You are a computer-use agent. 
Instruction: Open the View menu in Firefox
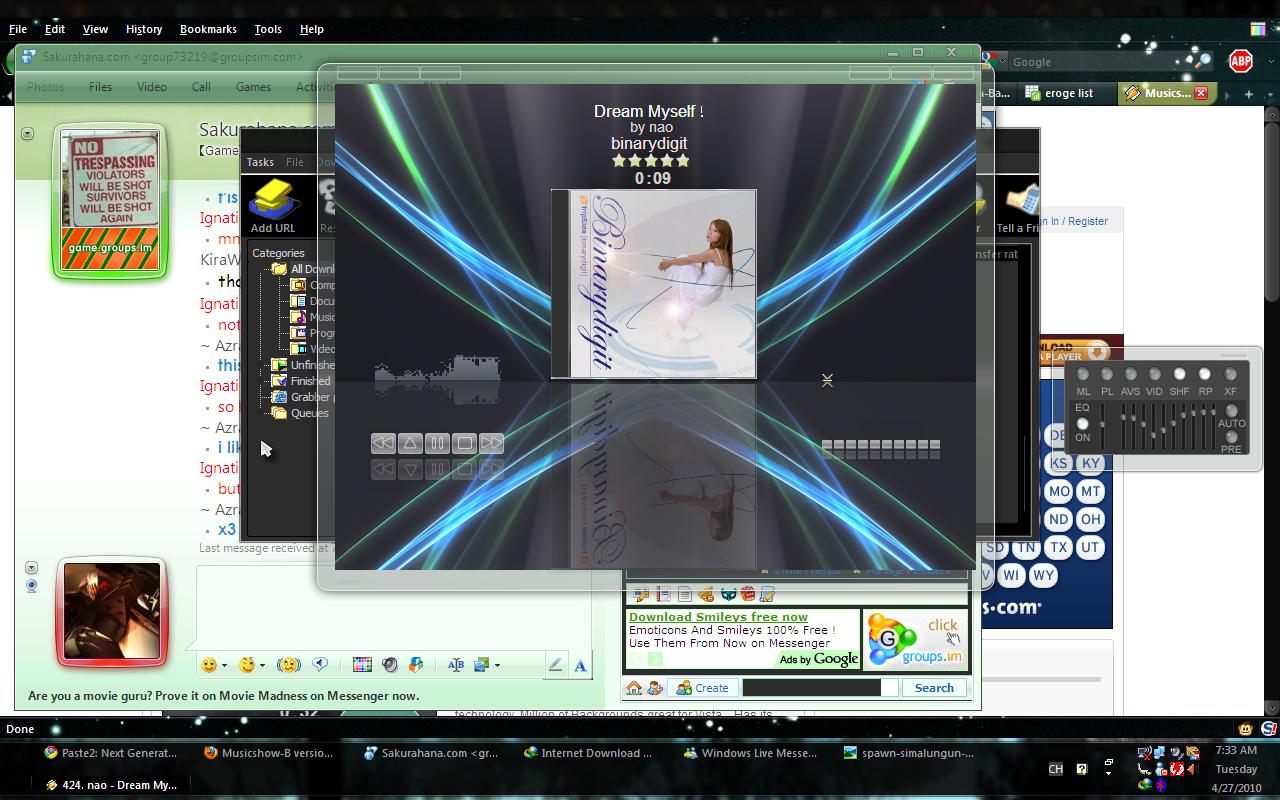(95, 29)
